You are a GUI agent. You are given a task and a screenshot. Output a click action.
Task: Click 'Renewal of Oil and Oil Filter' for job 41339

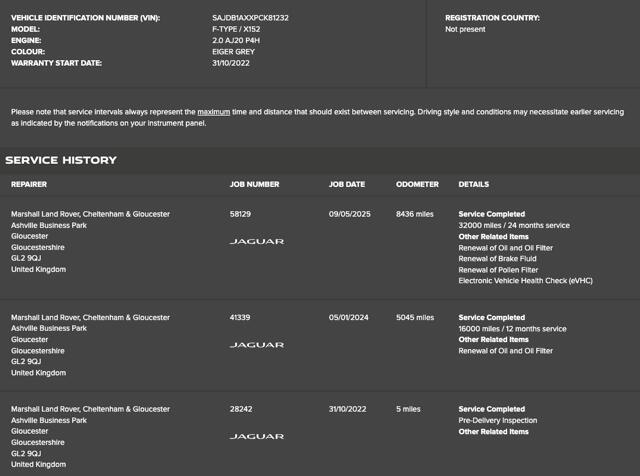(x=505, y=351)
